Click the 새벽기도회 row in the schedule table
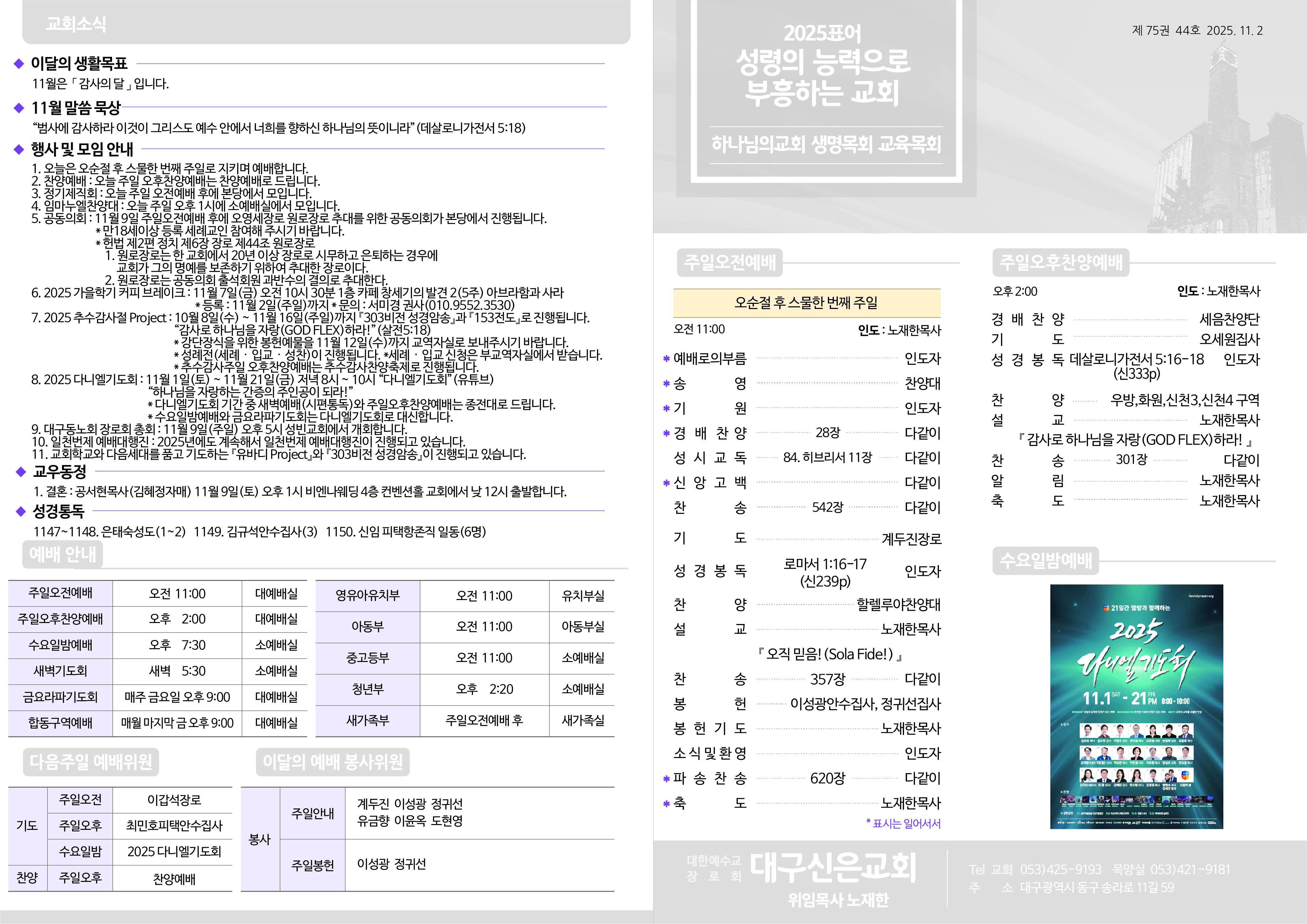The width and height of the screenshot is (1307, 924). pyautogui.click(x=60, y=672)
